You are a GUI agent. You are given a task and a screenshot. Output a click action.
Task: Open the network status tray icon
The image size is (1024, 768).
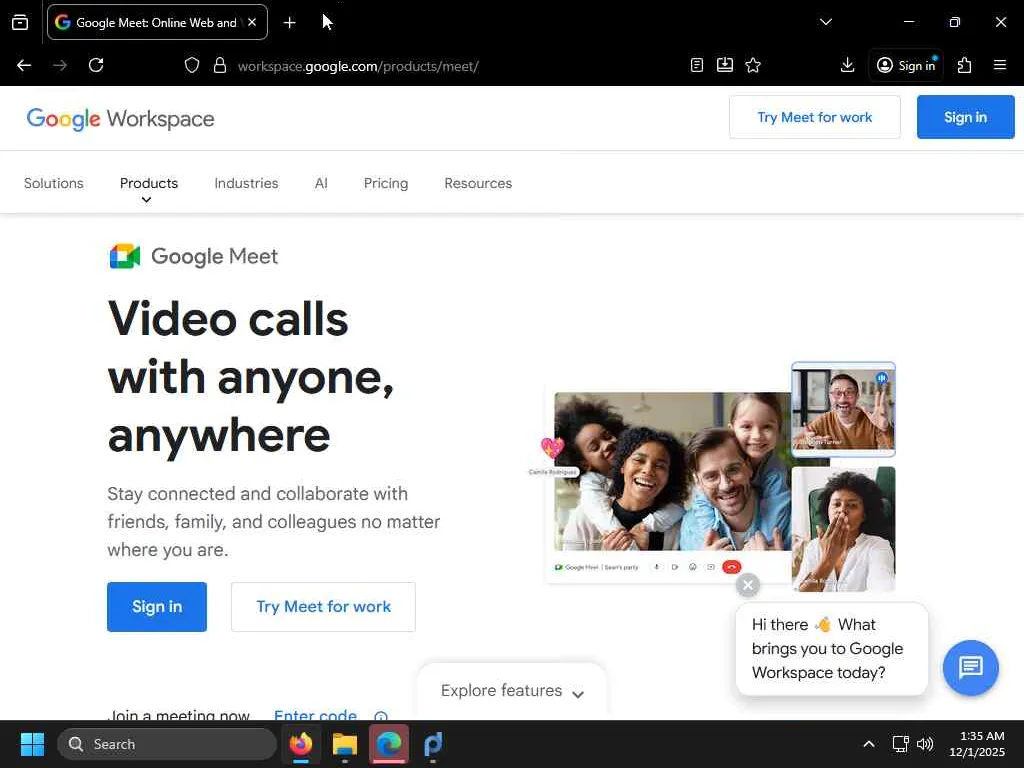901,744
